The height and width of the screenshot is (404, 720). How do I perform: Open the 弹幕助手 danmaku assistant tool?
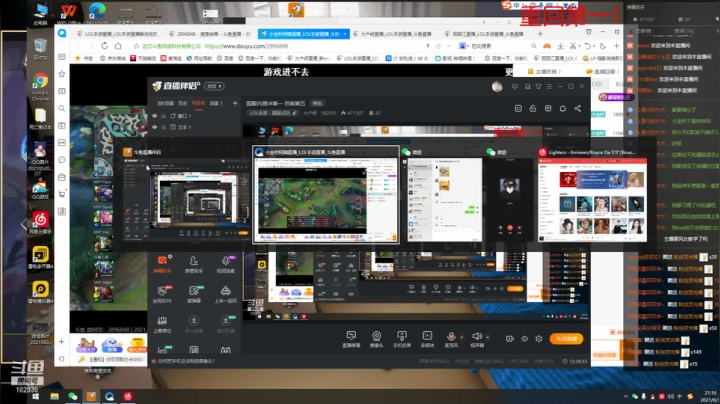pyautogui.click(x=162, y=264)
